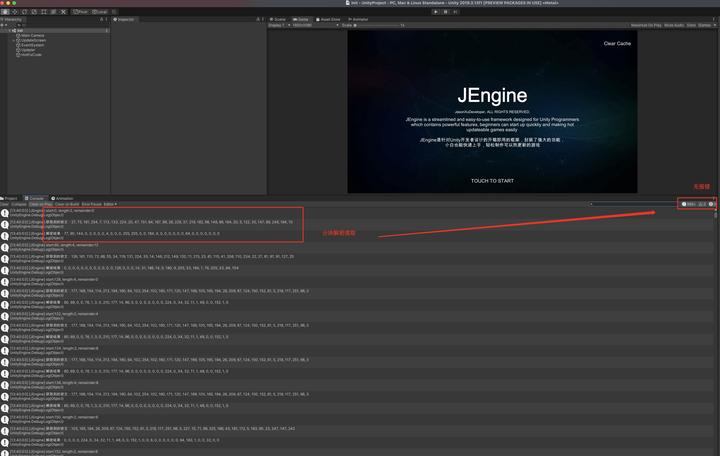Toggle Pivot/Center handle position

coord(81,11)
